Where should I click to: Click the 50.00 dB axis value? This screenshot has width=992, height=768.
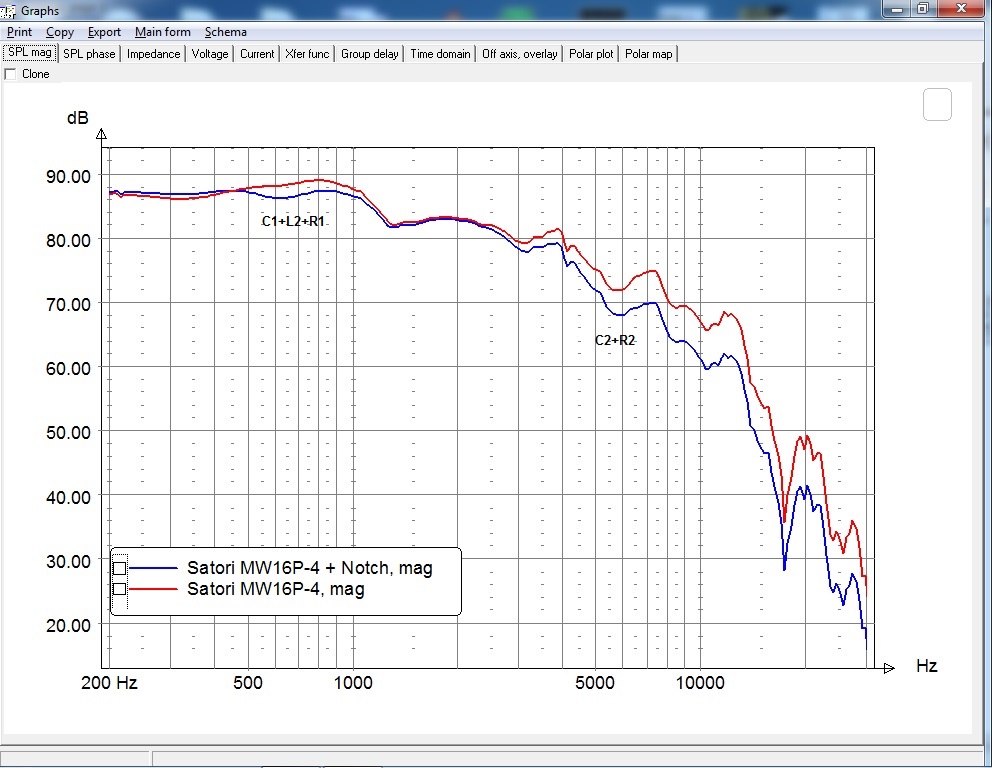click(68, 433)
